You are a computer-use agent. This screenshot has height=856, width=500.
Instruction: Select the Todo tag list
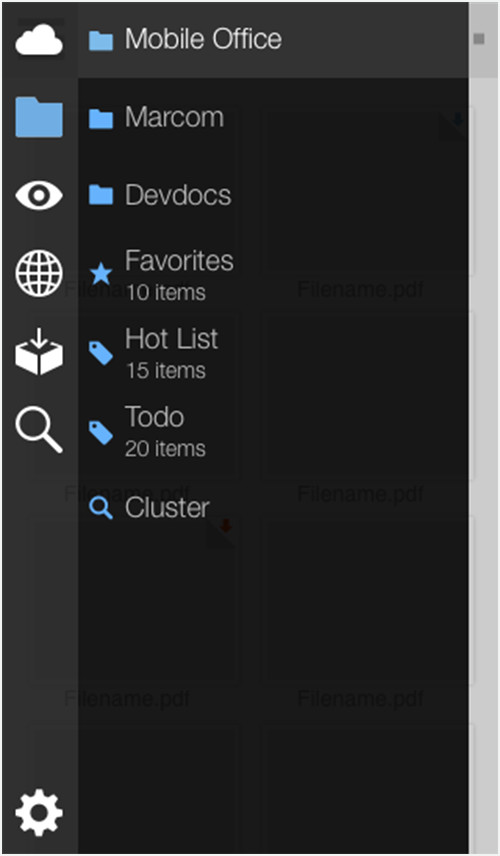click(273, 430)
